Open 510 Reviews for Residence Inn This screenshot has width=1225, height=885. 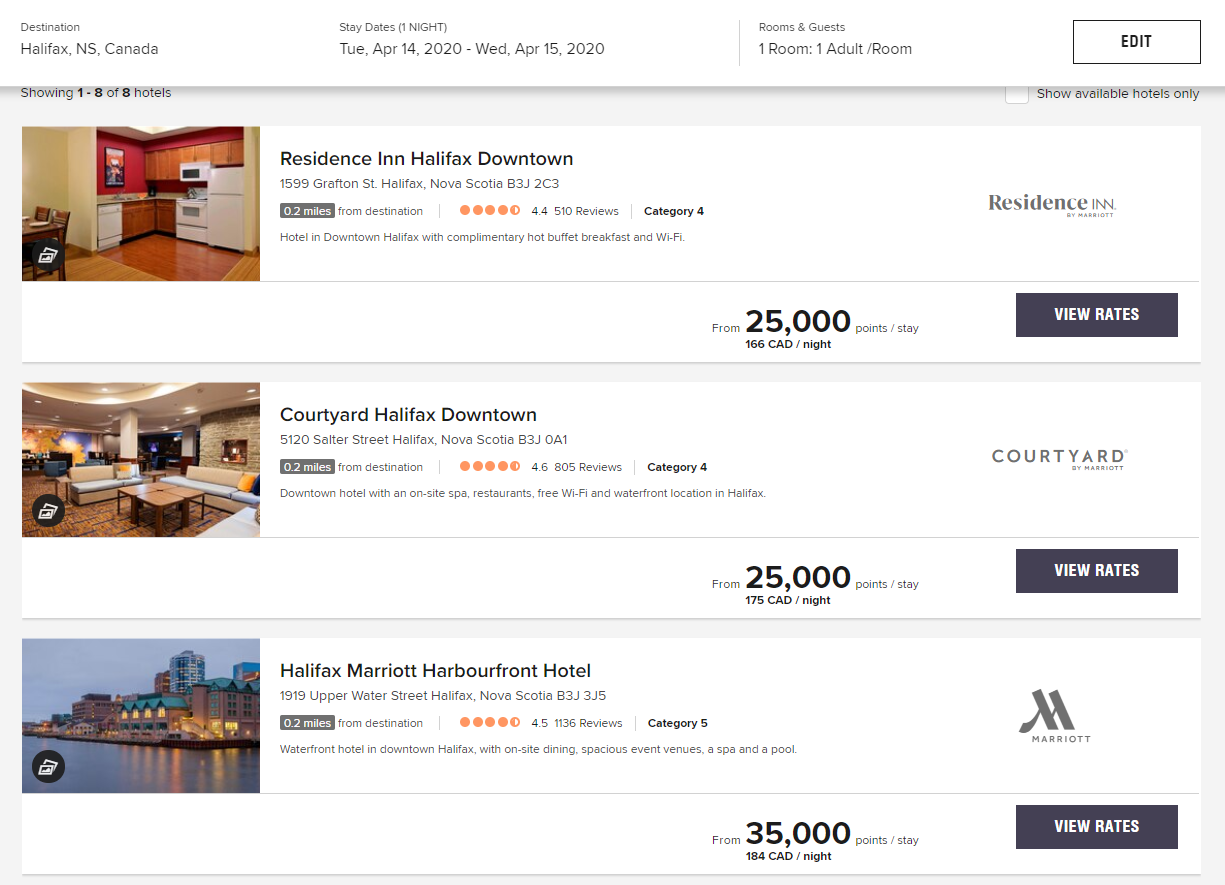(586, 211)
